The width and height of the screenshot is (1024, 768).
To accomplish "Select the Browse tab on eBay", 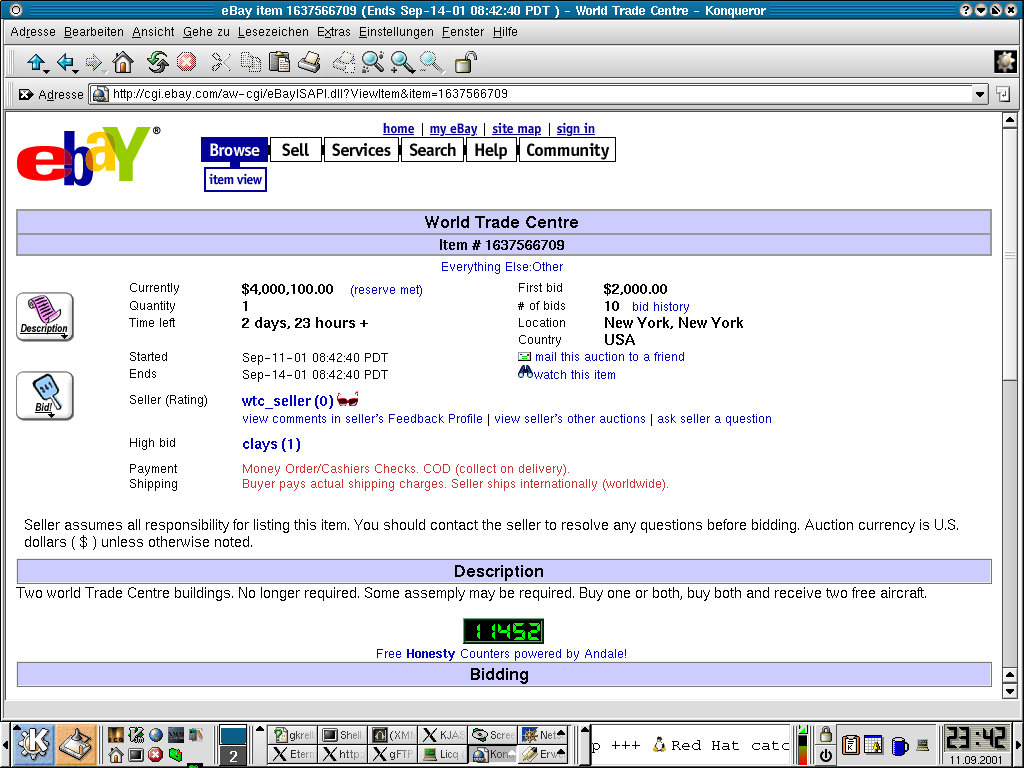I will (x=234, y=150).
